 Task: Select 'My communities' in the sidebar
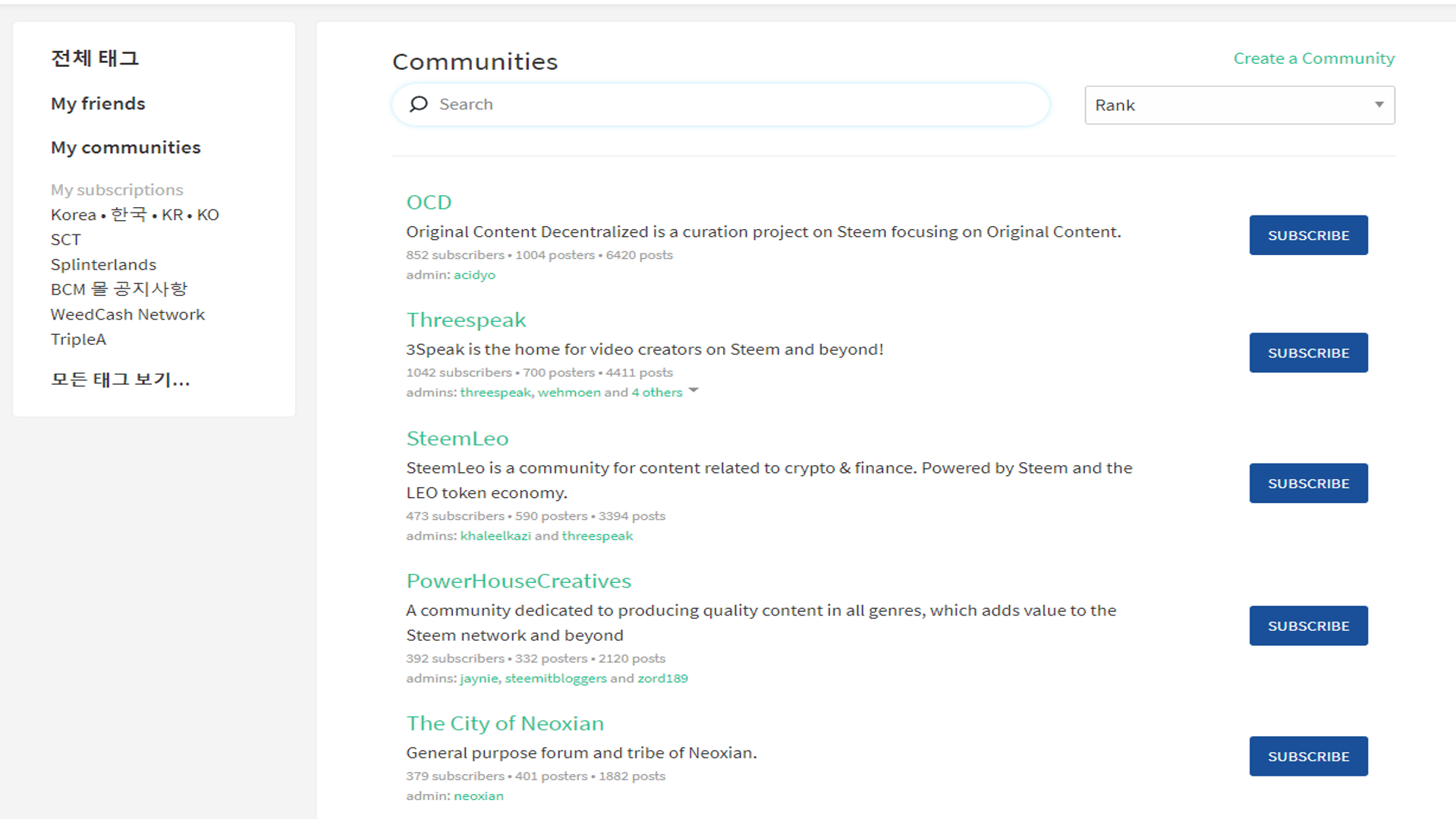(x=125, y=146)
